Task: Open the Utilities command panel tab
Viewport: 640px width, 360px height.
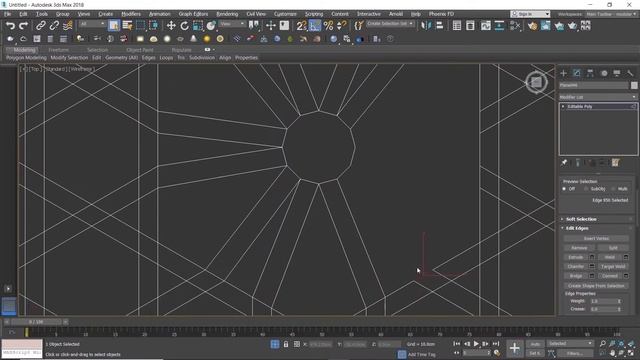Action: click(630, 73)
